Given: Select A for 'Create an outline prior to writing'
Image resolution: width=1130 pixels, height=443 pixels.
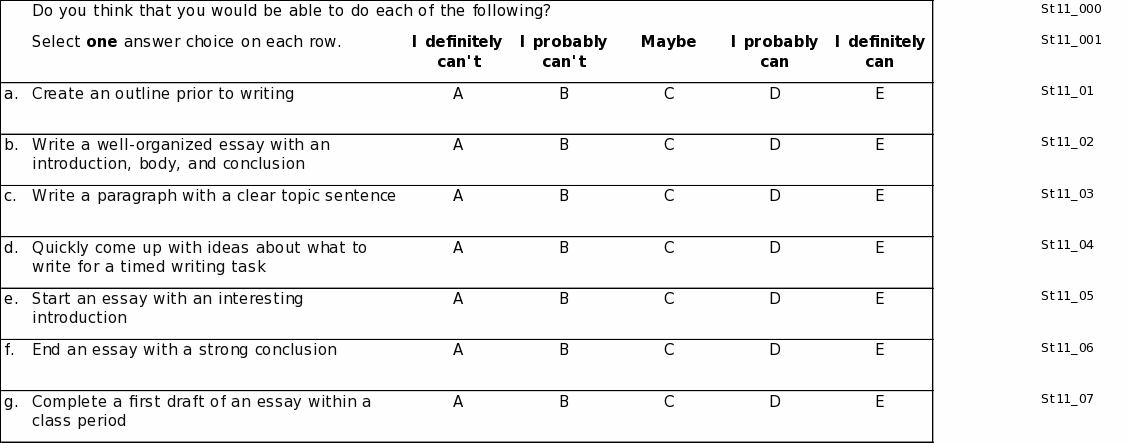Looking at the screenshot, I should click(x=458, y=94).
